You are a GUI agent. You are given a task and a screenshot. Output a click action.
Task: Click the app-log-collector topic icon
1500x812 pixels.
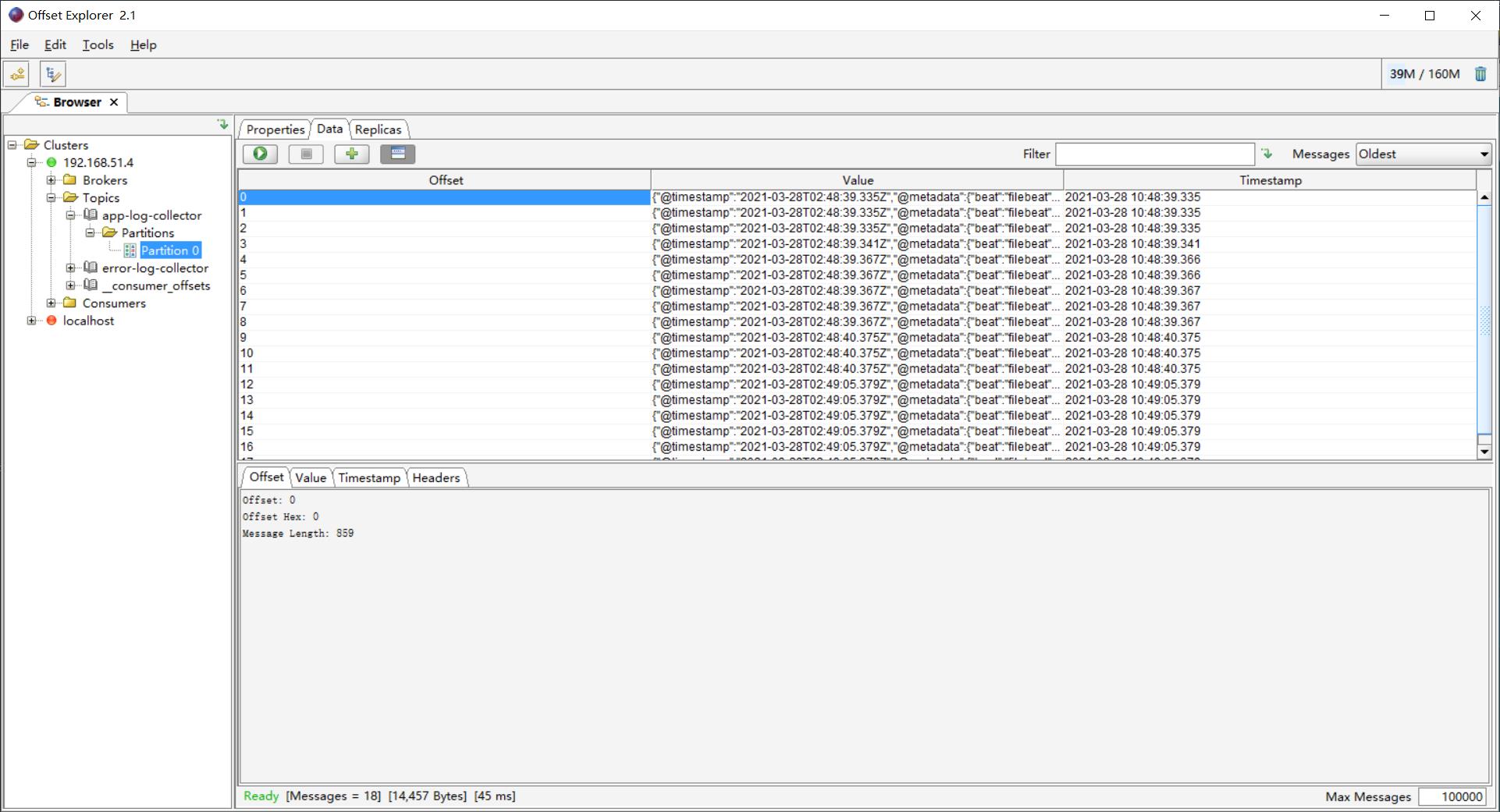pos(91,215)
